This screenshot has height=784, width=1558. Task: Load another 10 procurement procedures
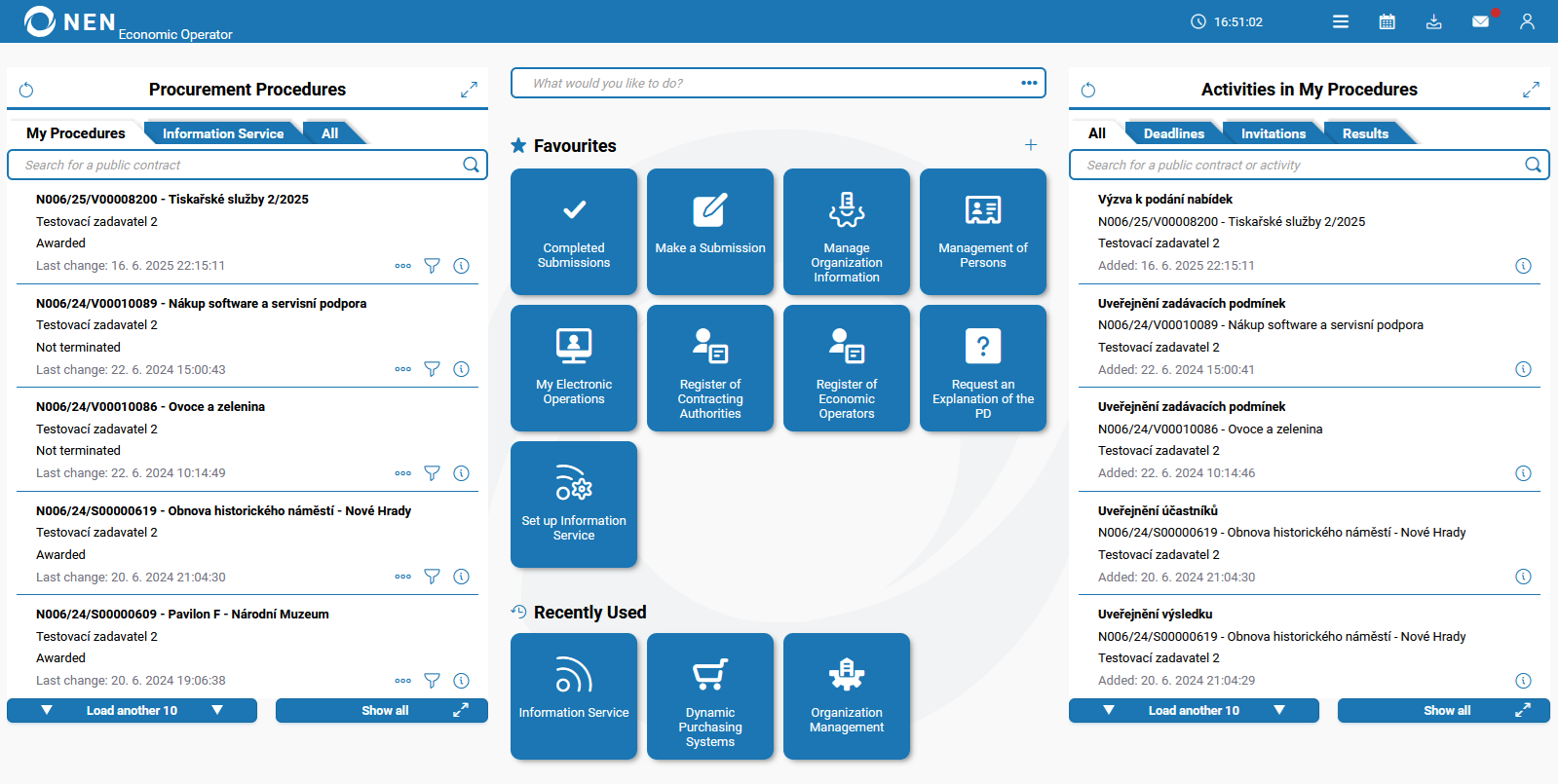[x=132, y=711]
